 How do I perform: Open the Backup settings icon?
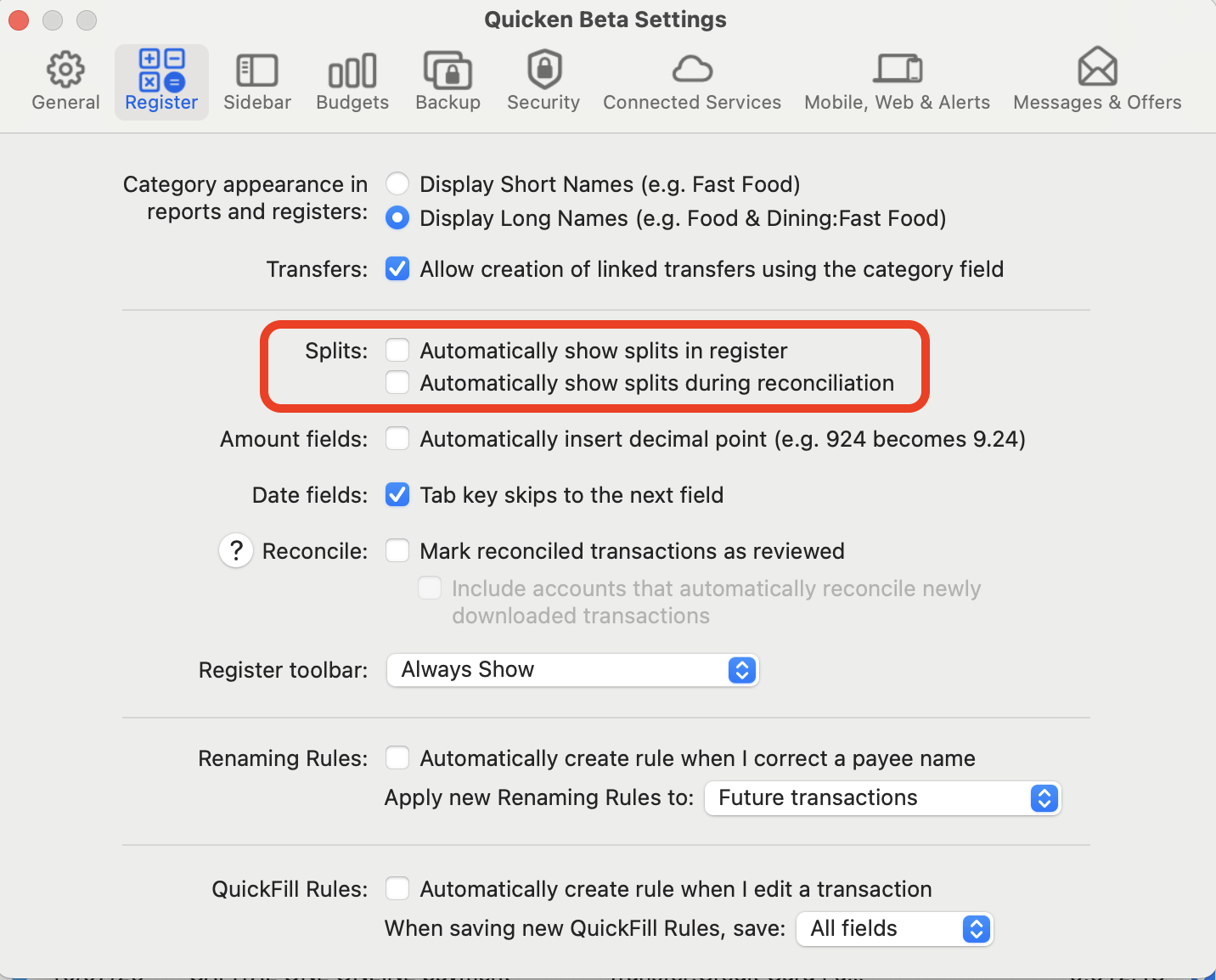click(x=448, y=70)
